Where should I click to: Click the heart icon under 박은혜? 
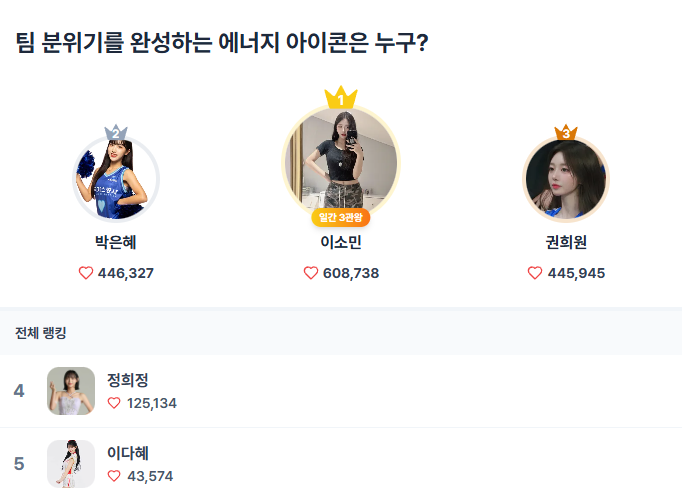click(x=85, y=273)
